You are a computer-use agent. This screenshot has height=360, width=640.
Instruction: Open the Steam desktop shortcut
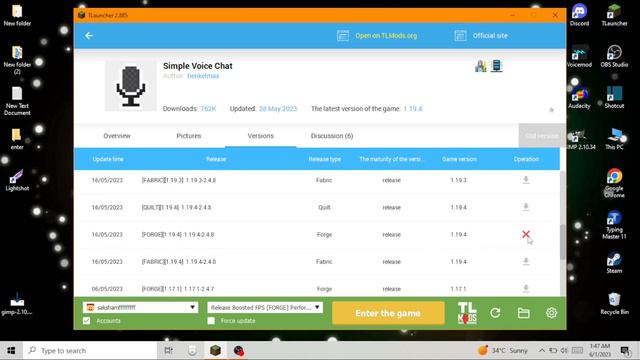(614, 262)
